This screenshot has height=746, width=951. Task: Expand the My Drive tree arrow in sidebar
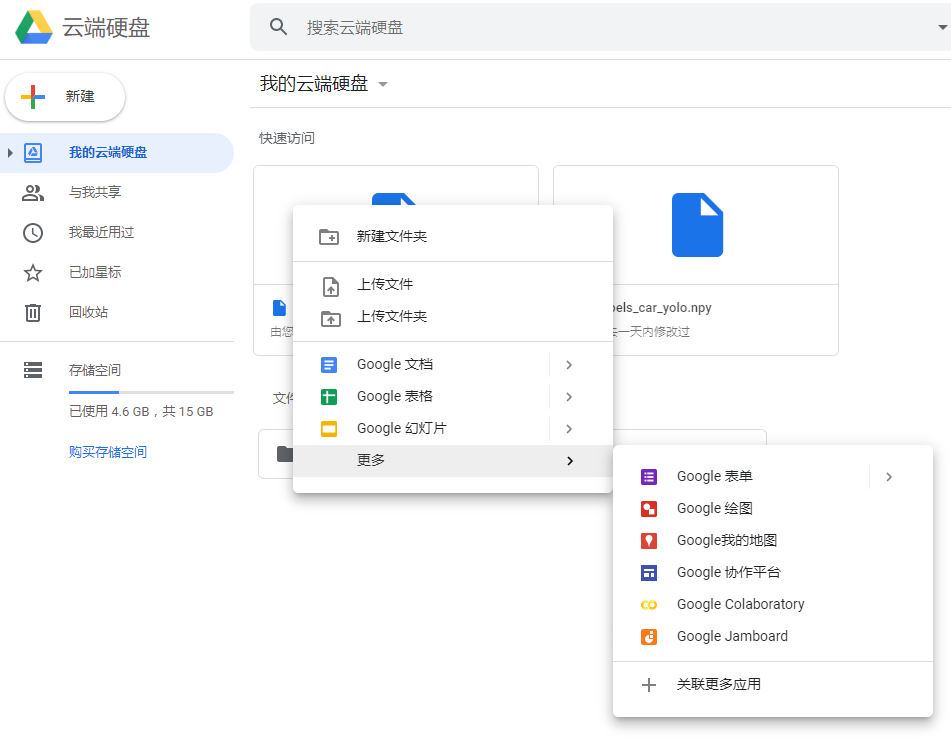pos(10,152)
